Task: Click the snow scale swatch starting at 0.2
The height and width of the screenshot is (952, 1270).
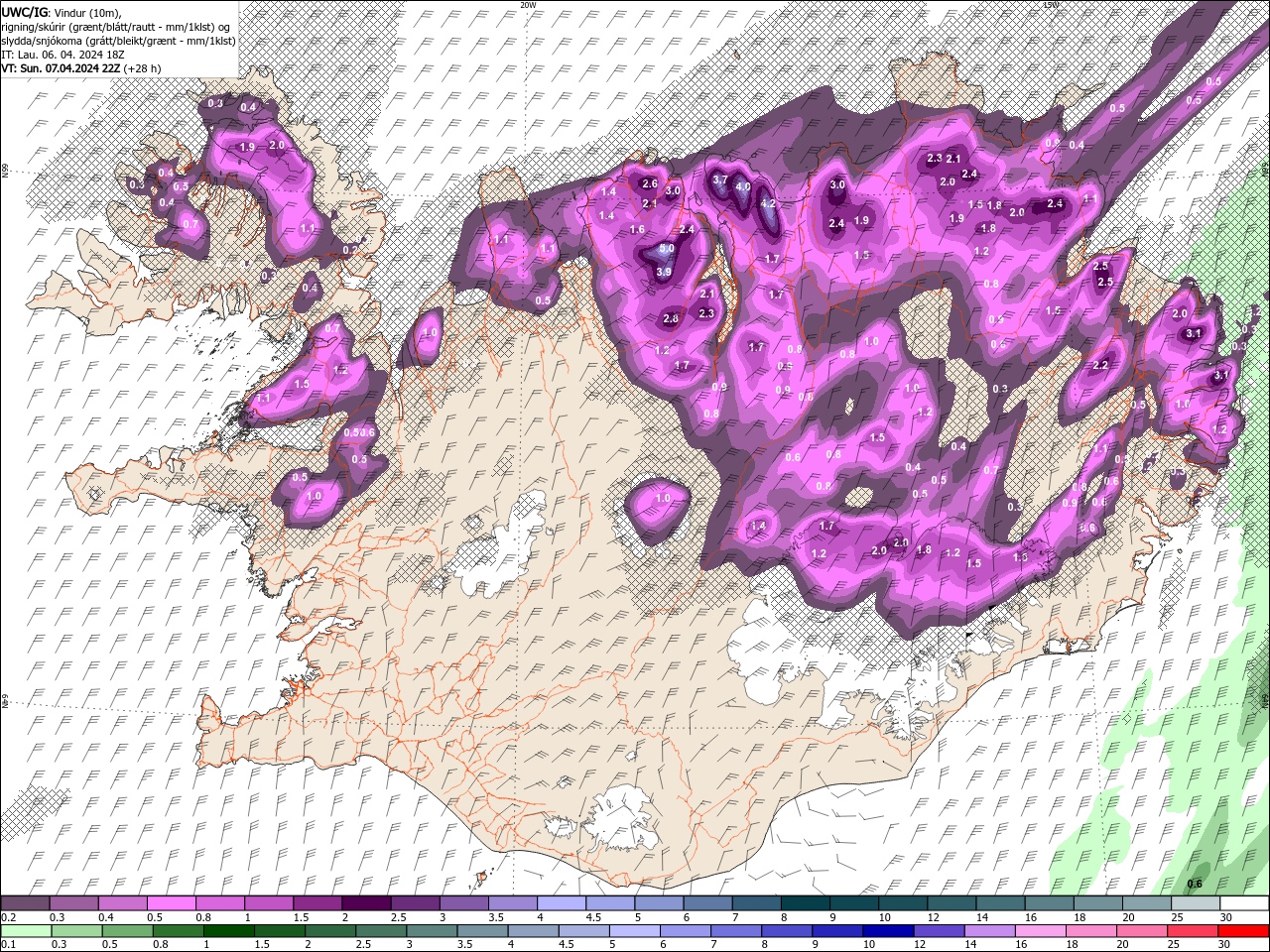Action: pyautogui.click(x=25, y=903)
